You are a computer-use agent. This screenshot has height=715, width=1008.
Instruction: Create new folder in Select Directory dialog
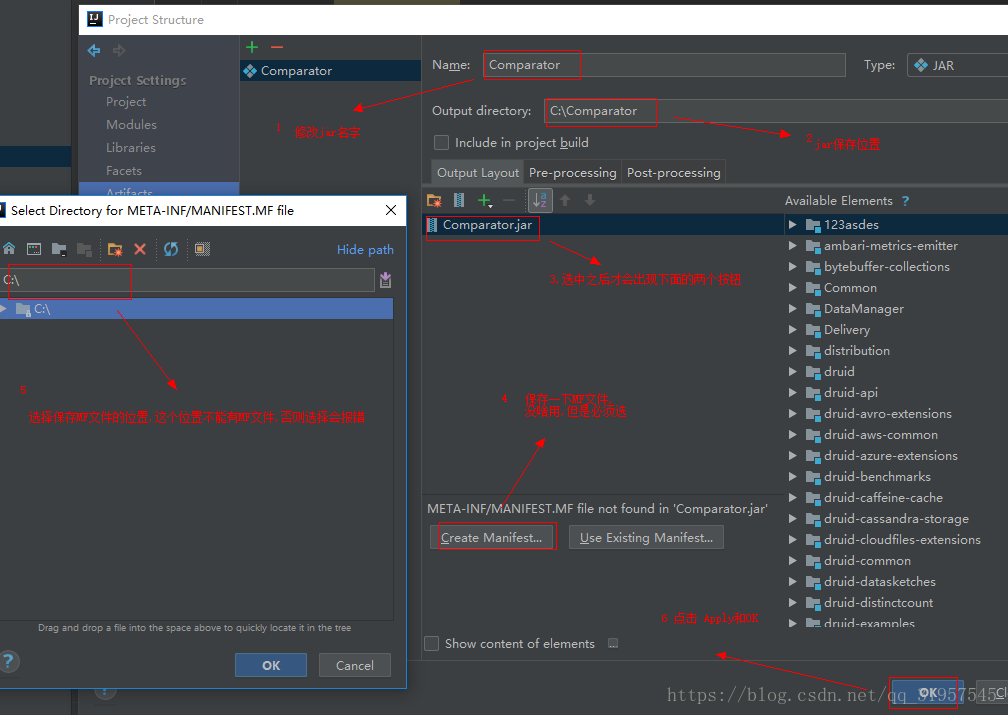coord(115,249)
